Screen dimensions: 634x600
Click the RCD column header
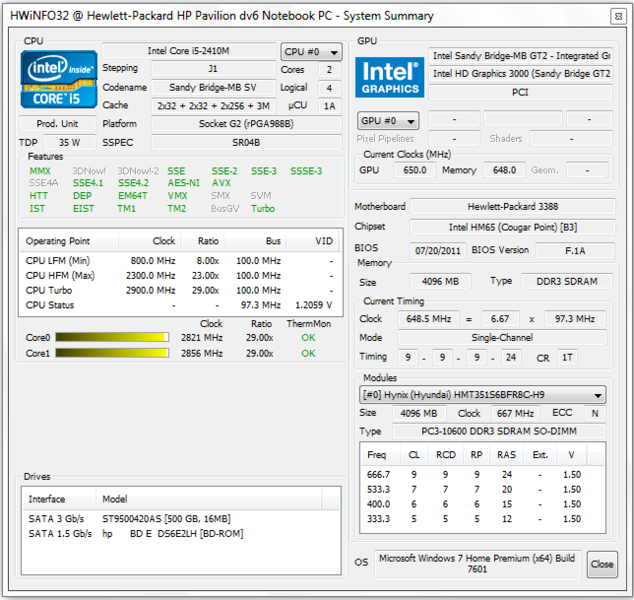click(446, 455)
